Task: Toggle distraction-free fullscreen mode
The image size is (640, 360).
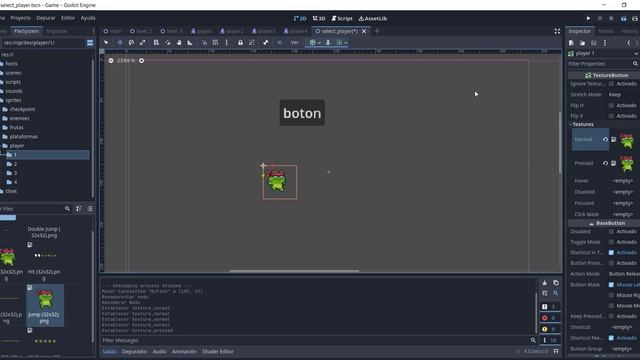Action: click(x=557, y=31)
